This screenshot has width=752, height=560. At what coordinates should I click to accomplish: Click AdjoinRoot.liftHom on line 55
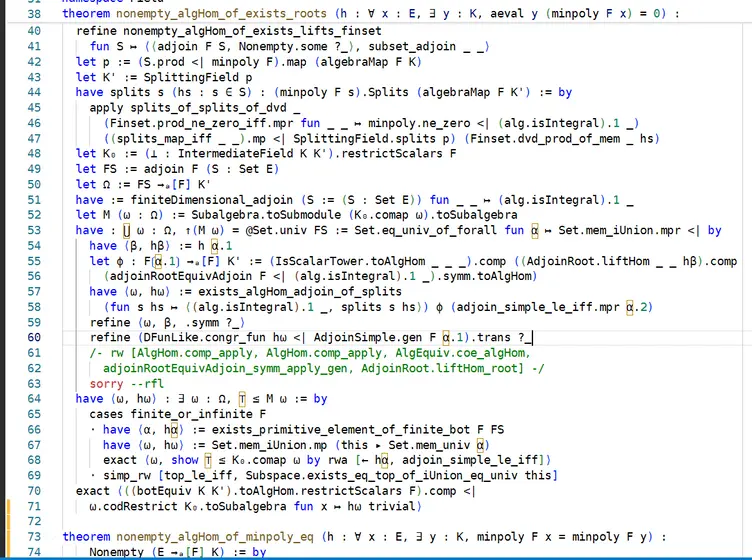click(x=588, y=261)
